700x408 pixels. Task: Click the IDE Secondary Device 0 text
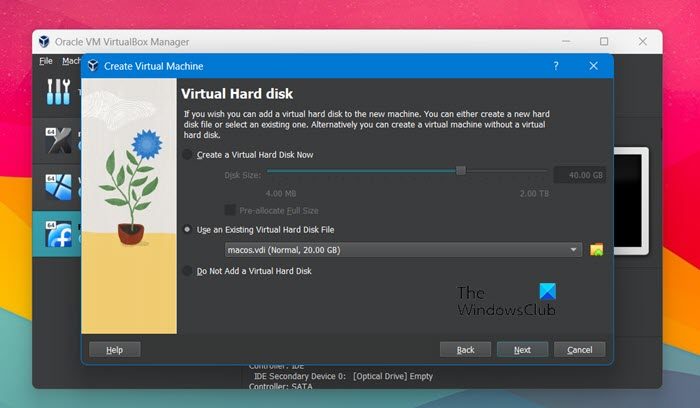[343, 376]
